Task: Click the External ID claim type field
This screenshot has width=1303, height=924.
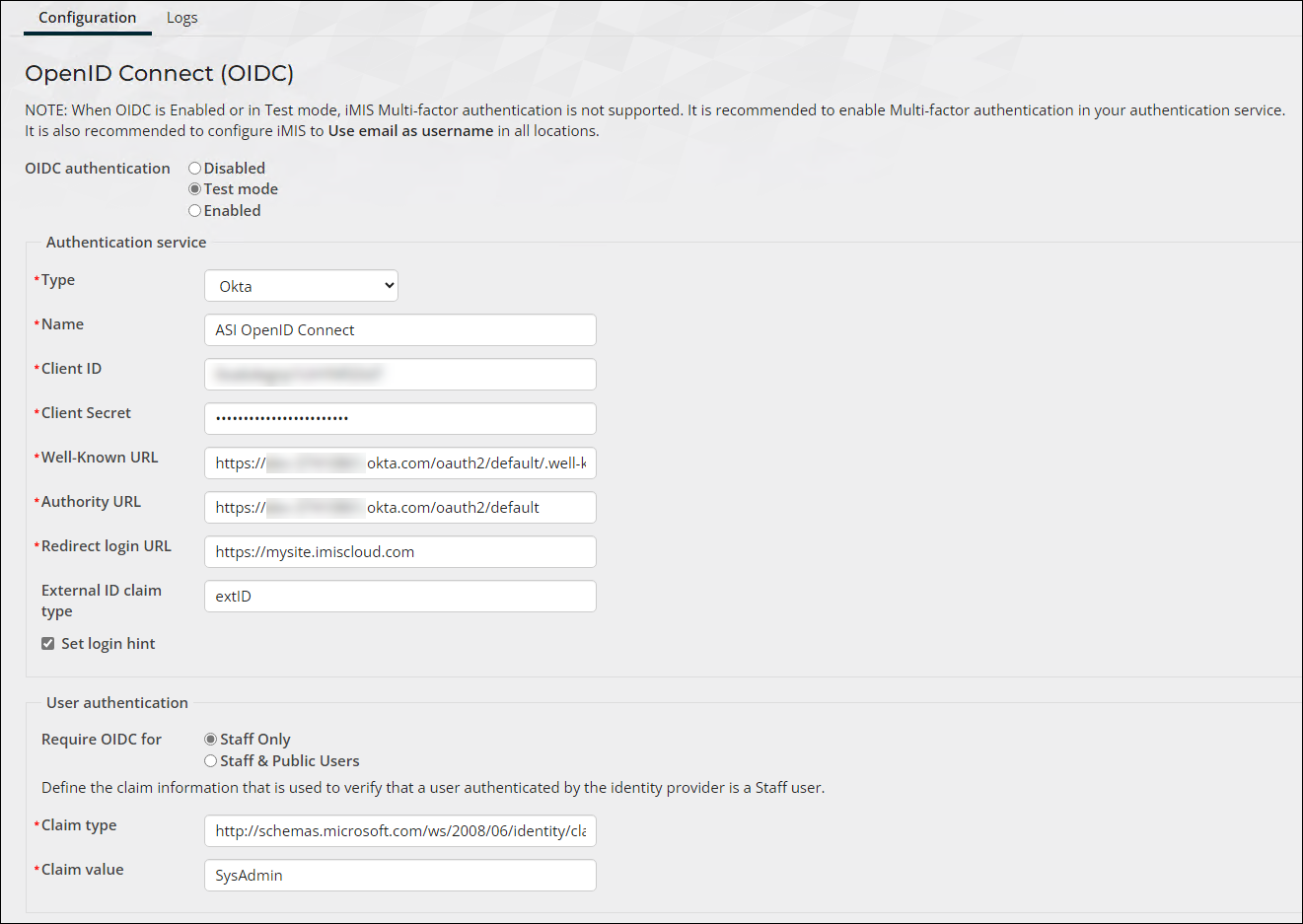Action: pos(399,597)
